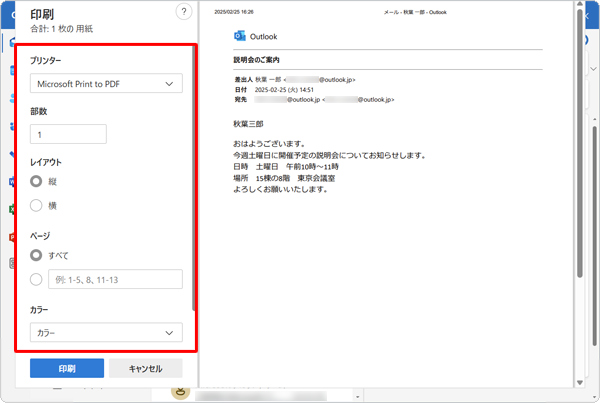
Task: Click the preview pane vertical scrollbar thumb
Action: point(580,142)
